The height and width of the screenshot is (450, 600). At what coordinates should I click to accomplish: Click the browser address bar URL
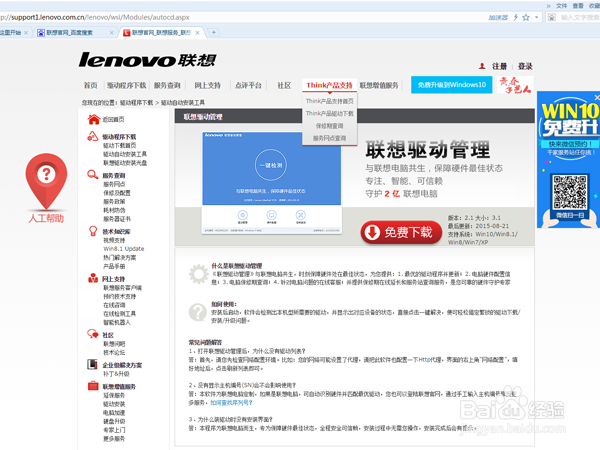point(95,17)
